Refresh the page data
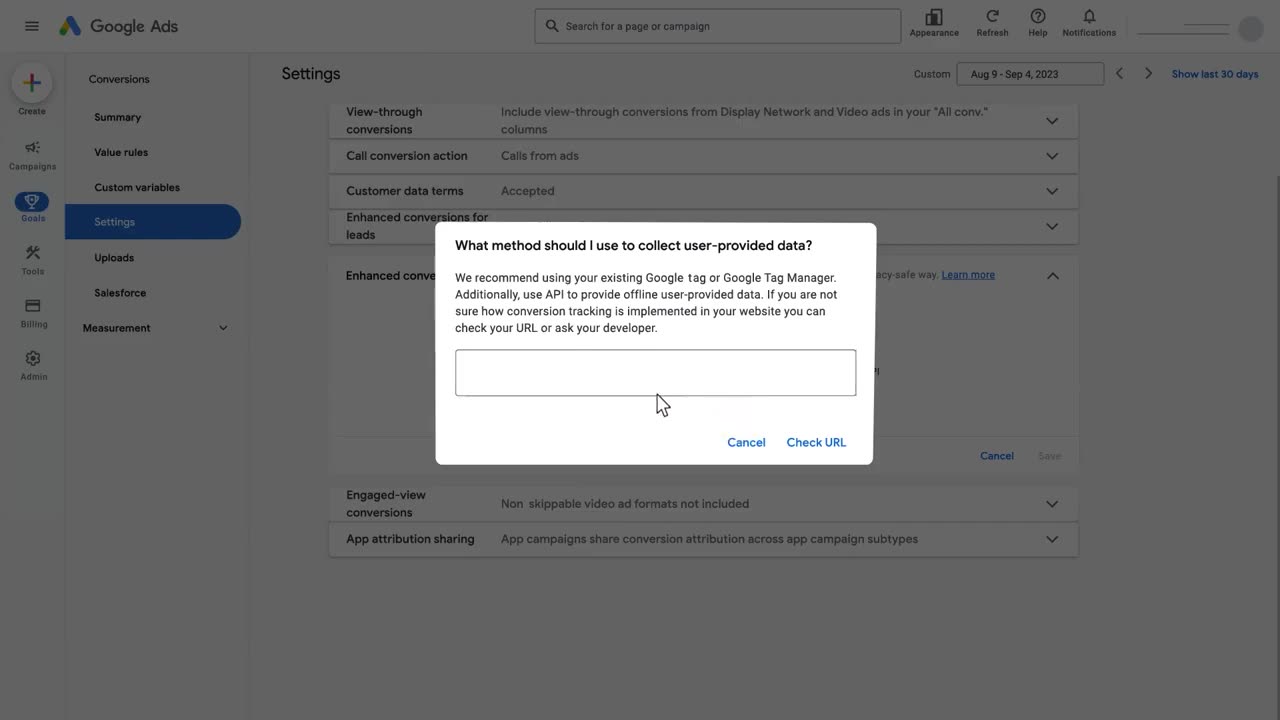Viewport: 1280px width, 720px height. (992, 23)
